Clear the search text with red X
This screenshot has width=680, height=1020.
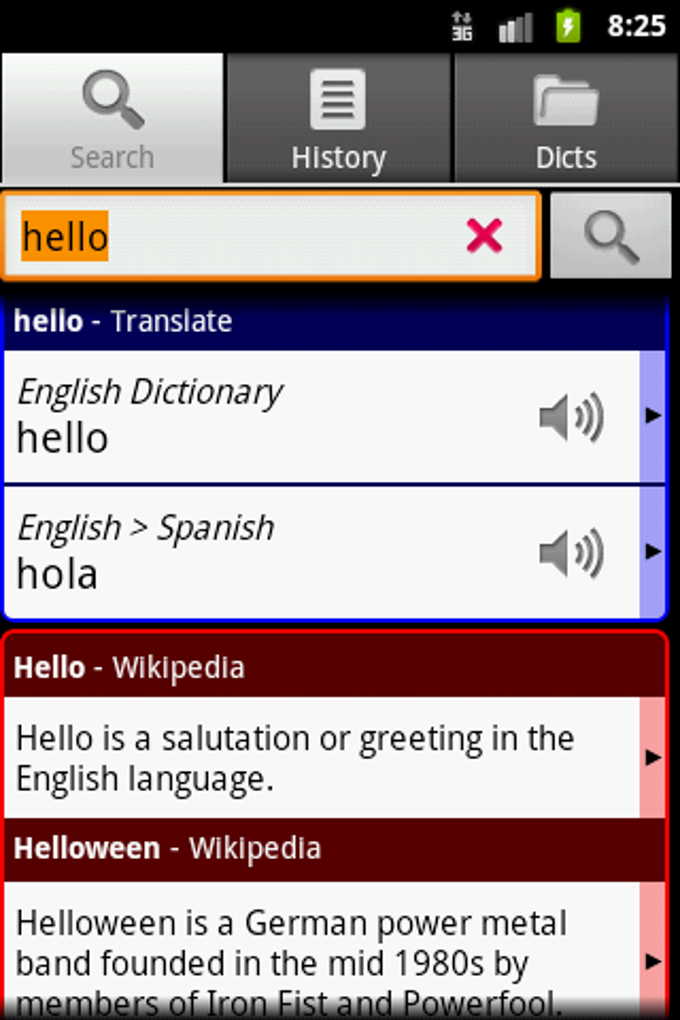(485, 235)
